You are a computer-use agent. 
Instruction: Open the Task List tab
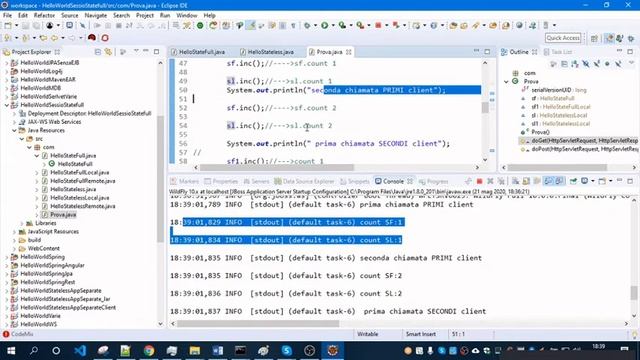coord(558,52)
